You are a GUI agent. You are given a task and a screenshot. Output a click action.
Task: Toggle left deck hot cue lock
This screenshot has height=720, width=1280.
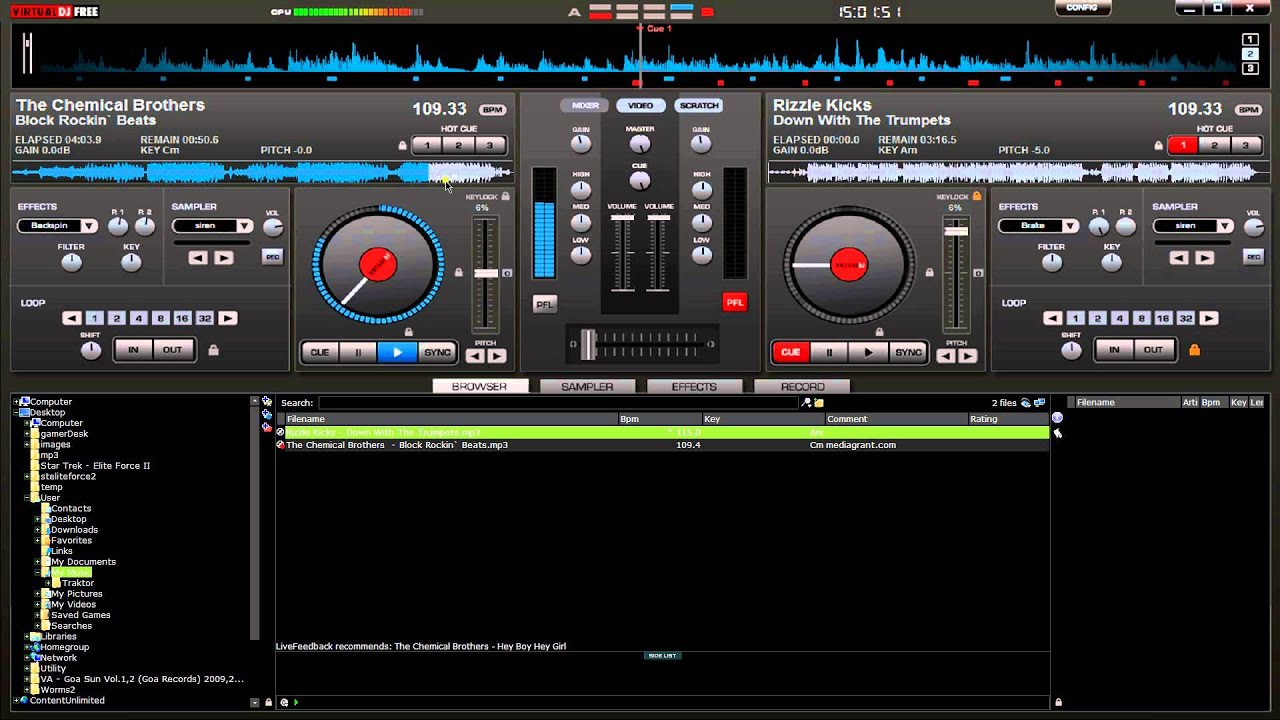[x=403, y=146]
